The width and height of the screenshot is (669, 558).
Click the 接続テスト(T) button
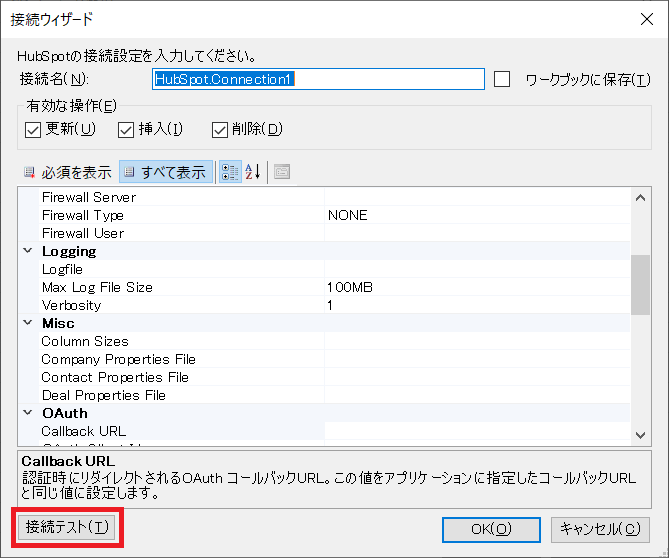pos(67,527)
